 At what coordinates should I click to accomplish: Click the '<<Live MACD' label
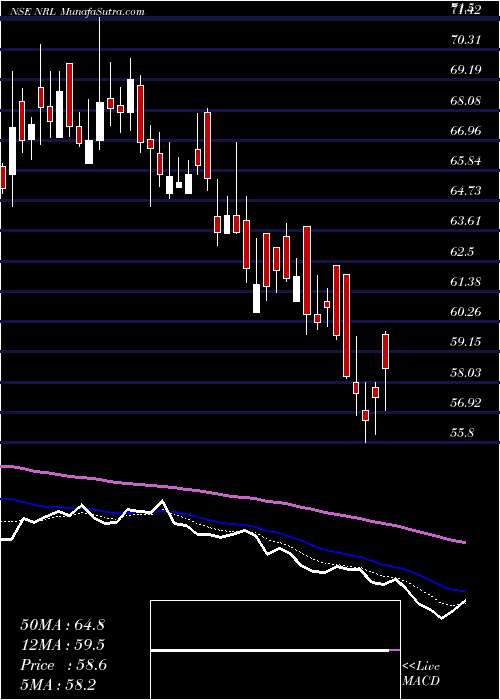pos(421,674)
